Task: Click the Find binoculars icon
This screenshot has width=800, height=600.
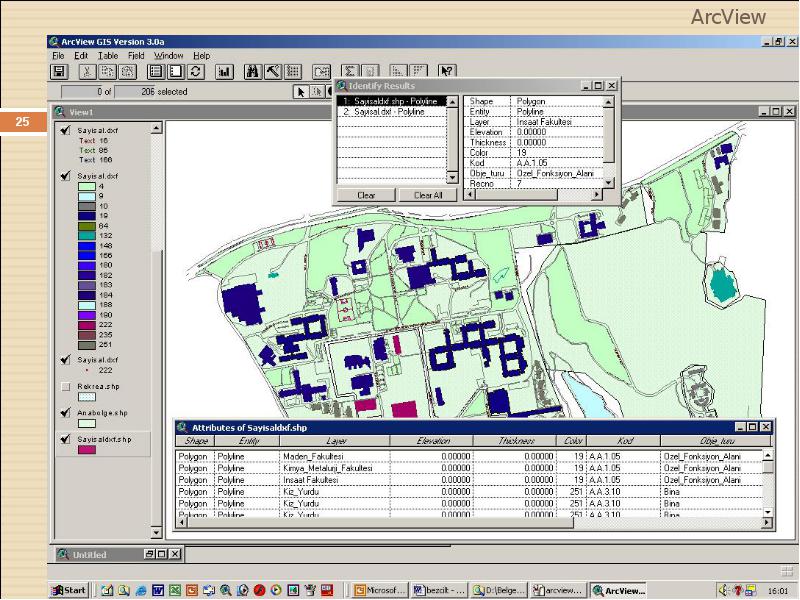Action: pos(252,72)
